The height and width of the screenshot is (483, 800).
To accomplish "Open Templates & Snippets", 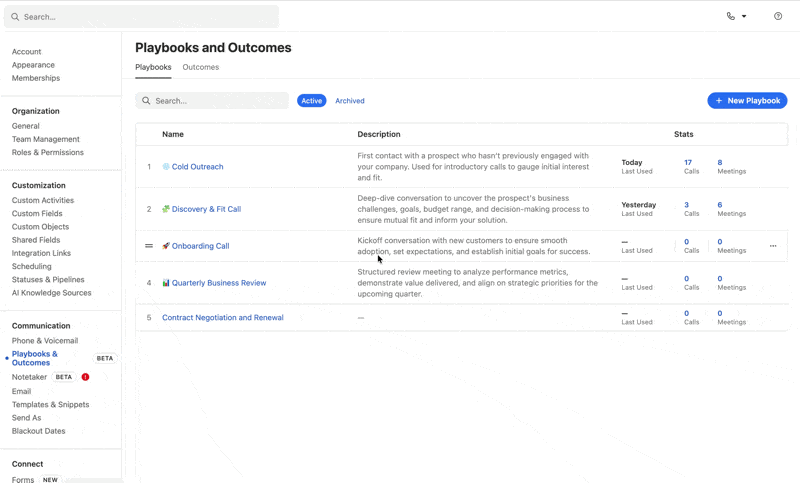I will 51,404.
